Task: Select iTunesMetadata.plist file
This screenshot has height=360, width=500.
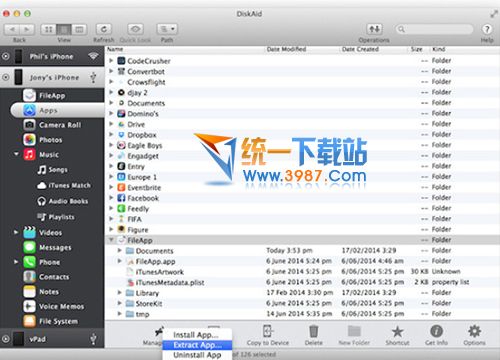Action: coord(302,282)
